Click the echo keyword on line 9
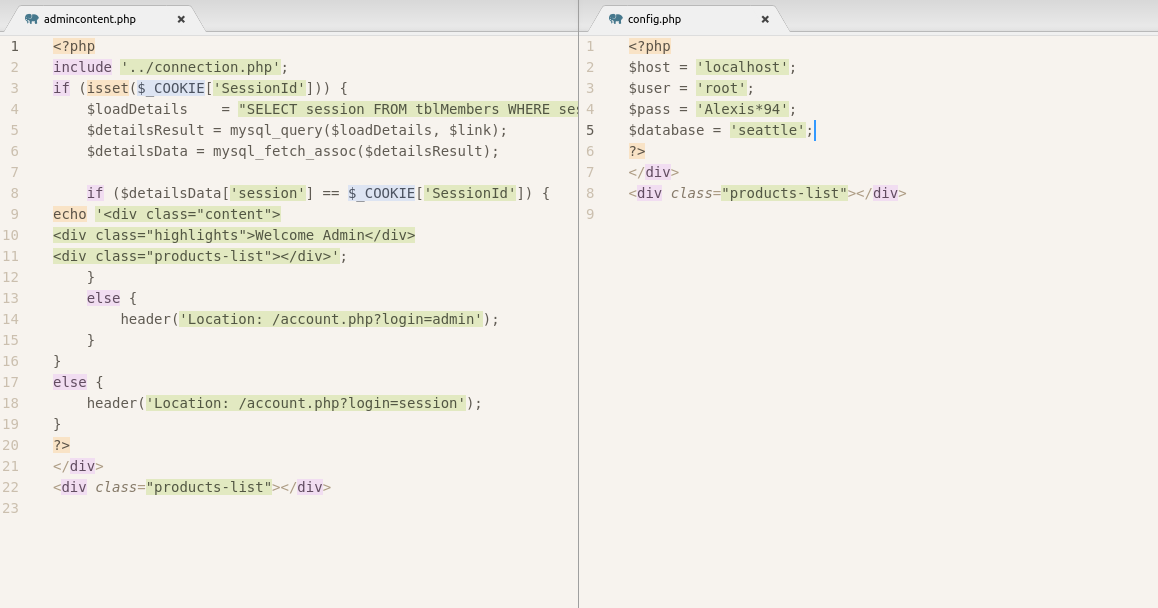1158x608 pixels. click(x=70, y=214)
